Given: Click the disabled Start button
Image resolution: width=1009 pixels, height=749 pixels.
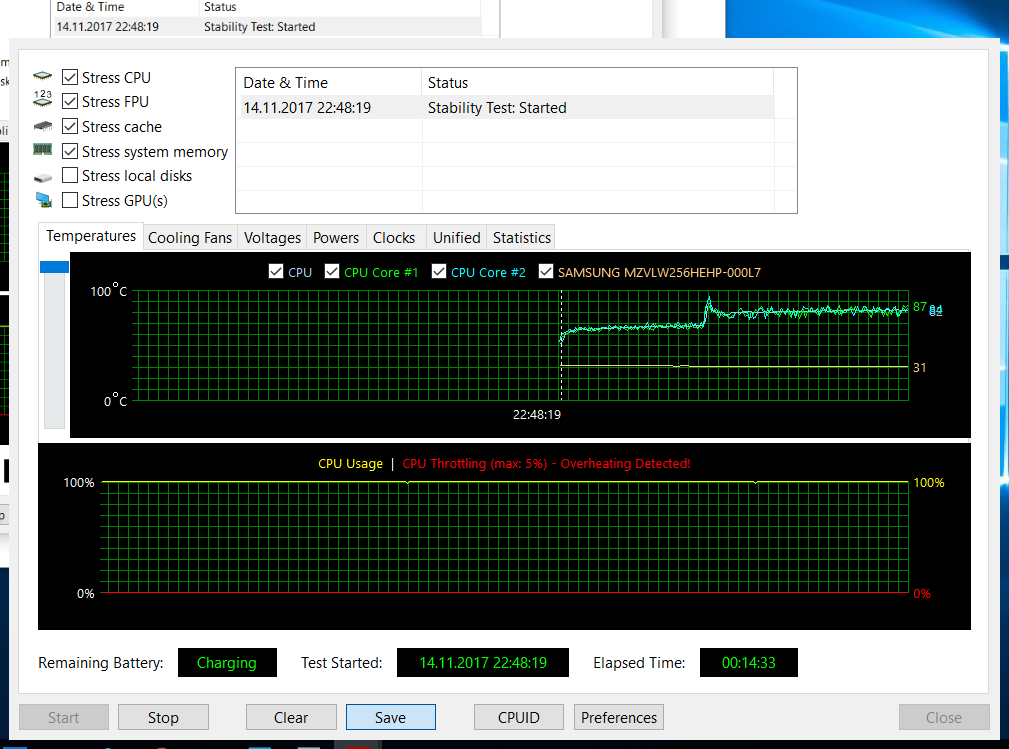Looking at the screenshot, I should pyautogui.click(x=64, y=717).
